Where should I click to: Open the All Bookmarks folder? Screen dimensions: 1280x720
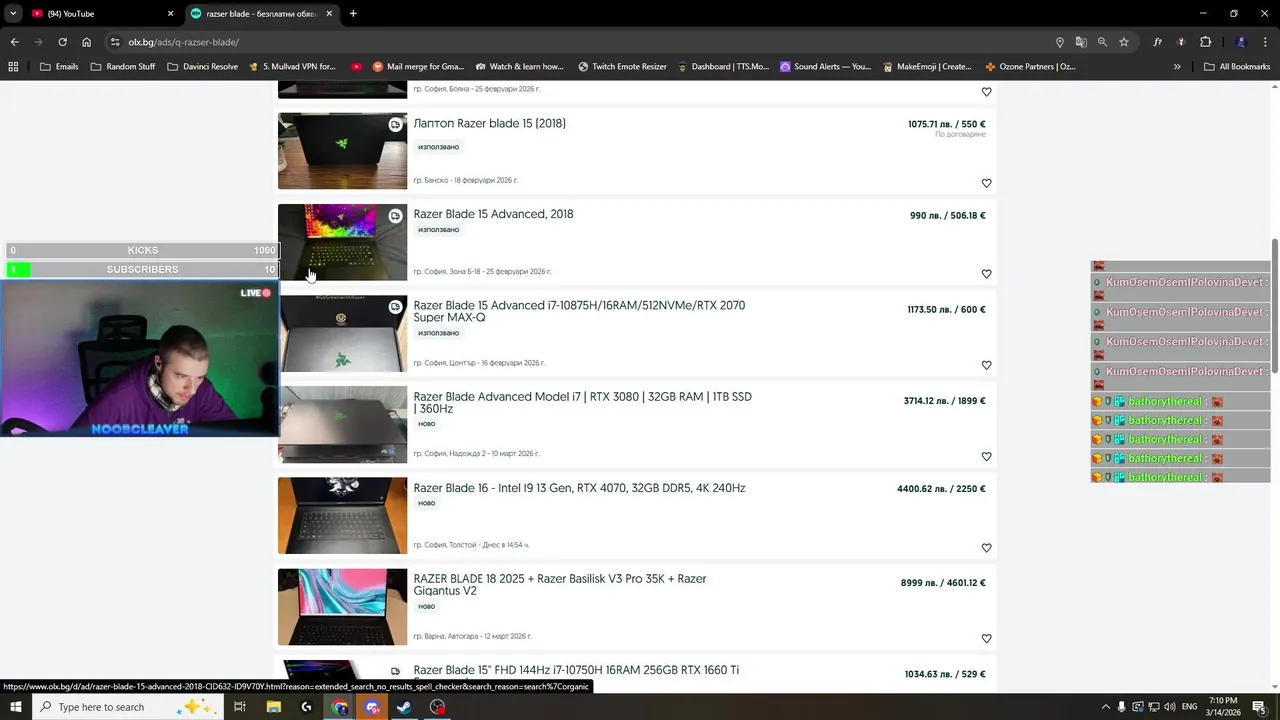(1237, 67)
